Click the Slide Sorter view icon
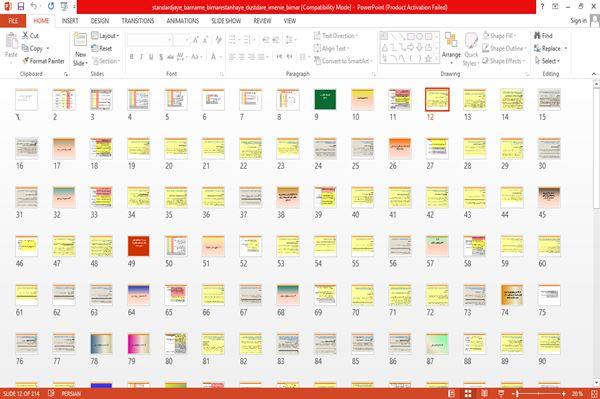Viewport: 600px width, 399px height. coord(468,393)
